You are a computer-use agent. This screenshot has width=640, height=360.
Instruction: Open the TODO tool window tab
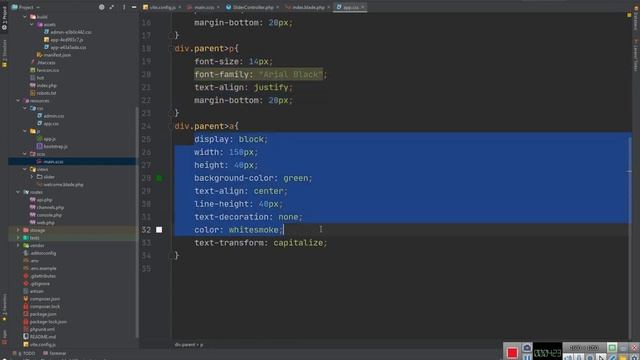(x=24, y=353)
